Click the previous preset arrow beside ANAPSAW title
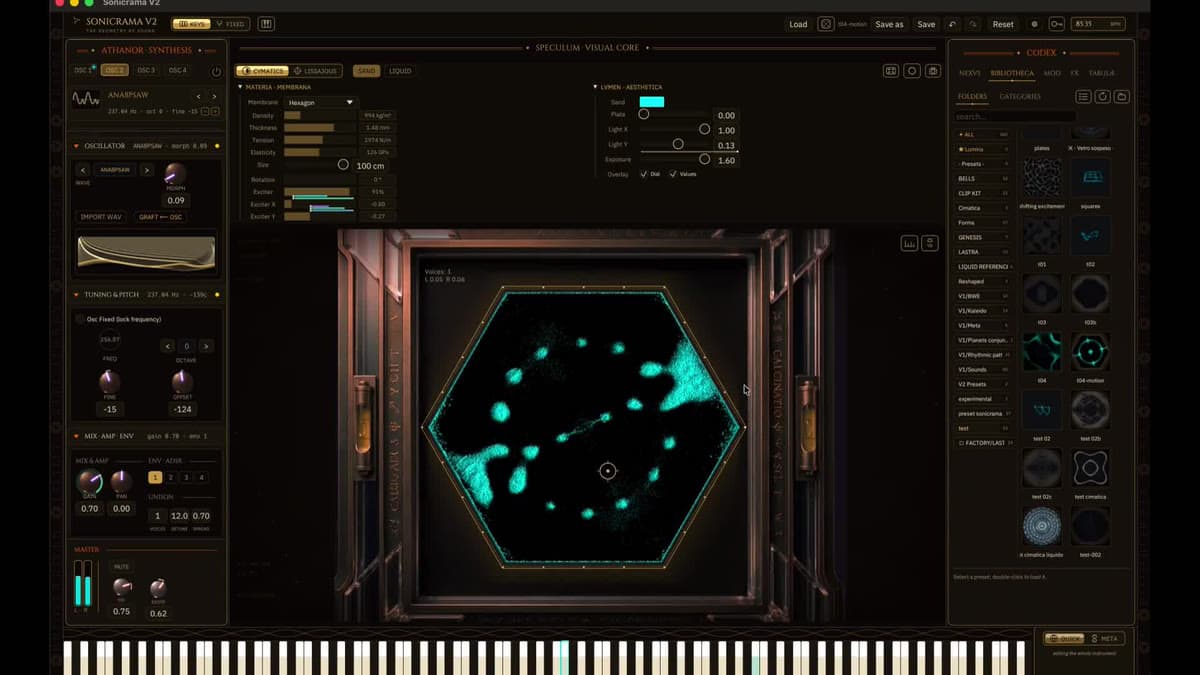Screen dimensions: 1200x675 (x=198, y=97)
